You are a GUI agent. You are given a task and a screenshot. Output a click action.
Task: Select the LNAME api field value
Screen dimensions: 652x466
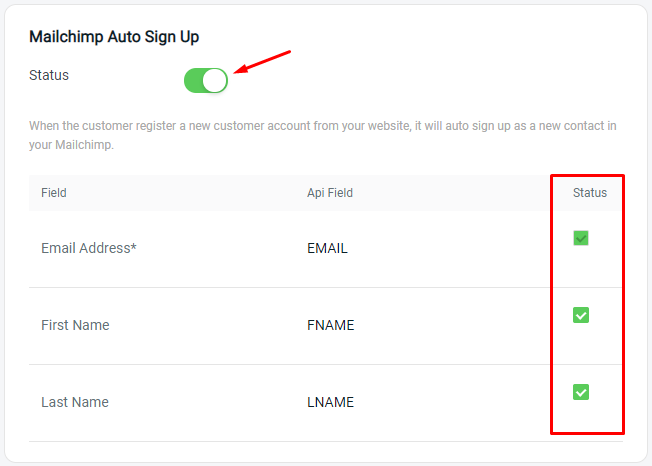[x=331, y=402]
